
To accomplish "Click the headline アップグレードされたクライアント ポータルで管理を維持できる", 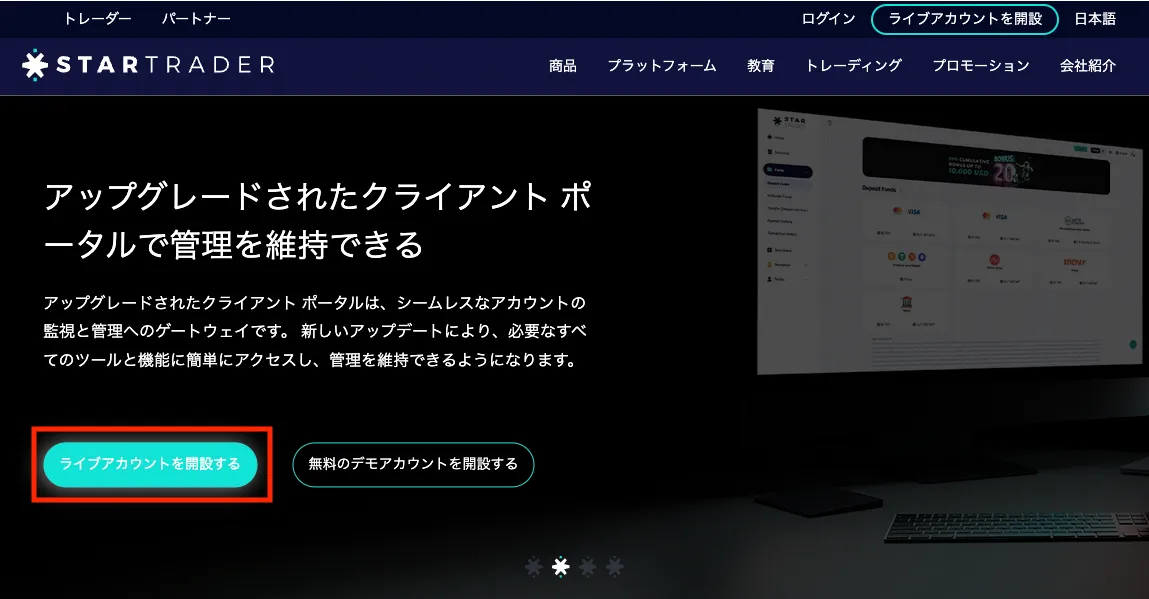I will point(317,220).
